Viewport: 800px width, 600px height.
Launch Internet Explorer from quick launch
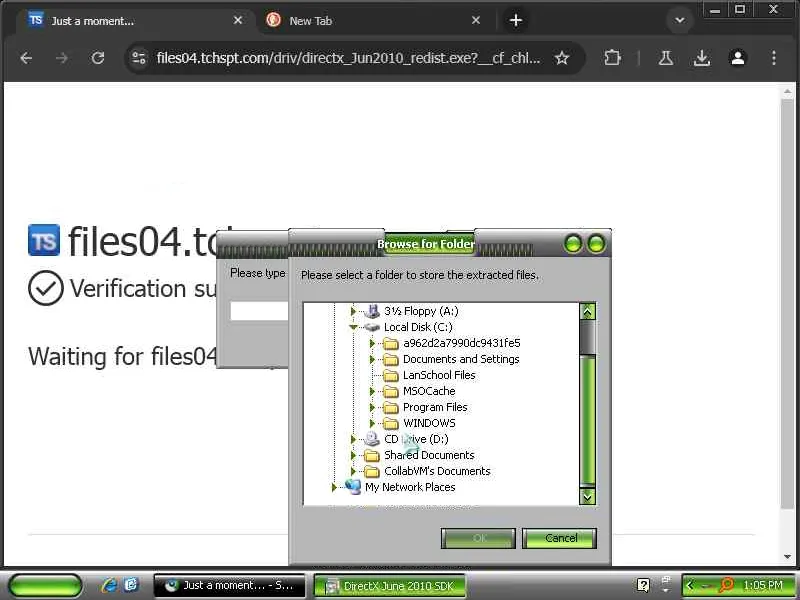pos(109,585)
